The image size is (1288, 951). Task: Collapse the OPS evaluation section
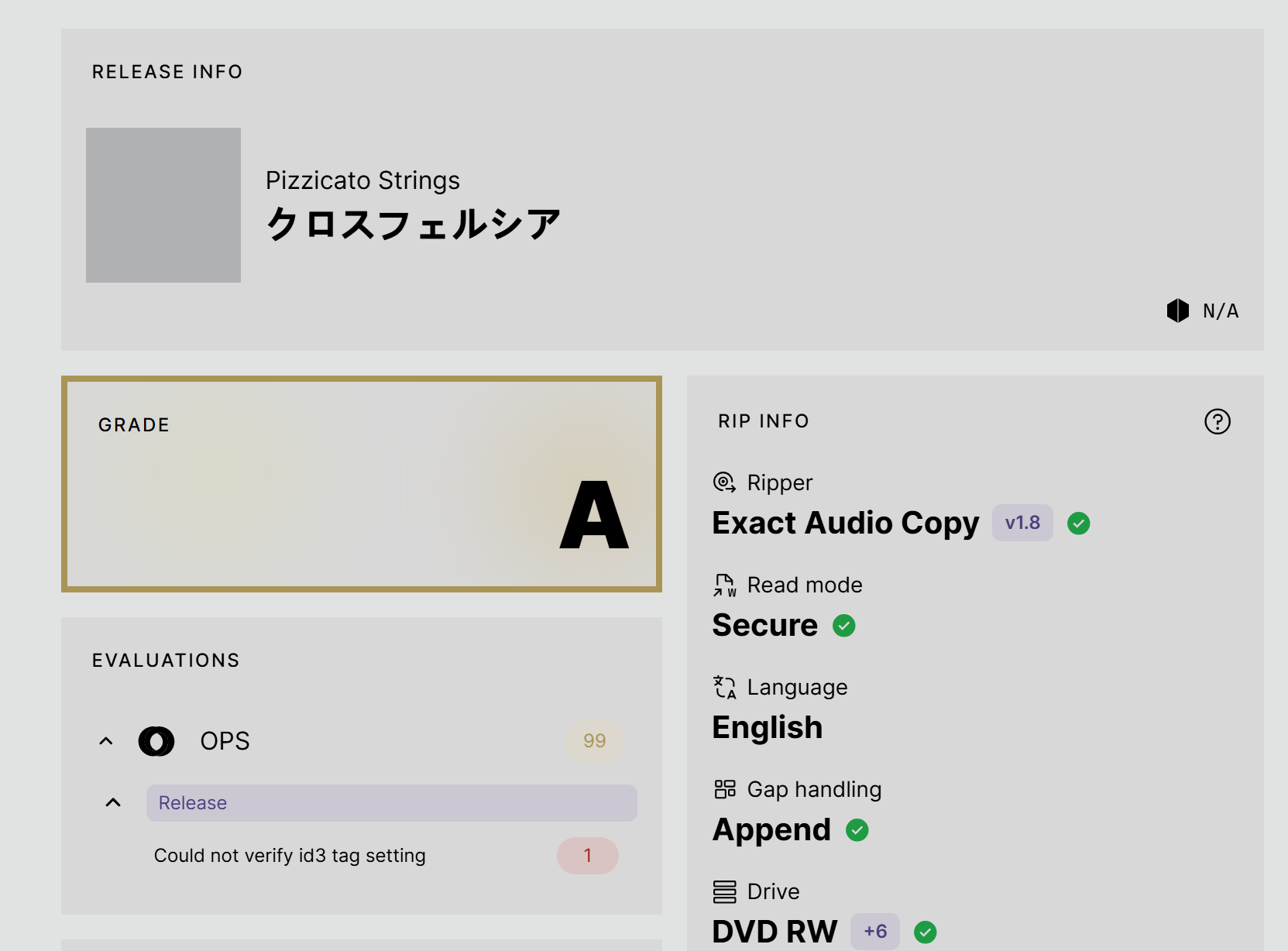[106, 741]
